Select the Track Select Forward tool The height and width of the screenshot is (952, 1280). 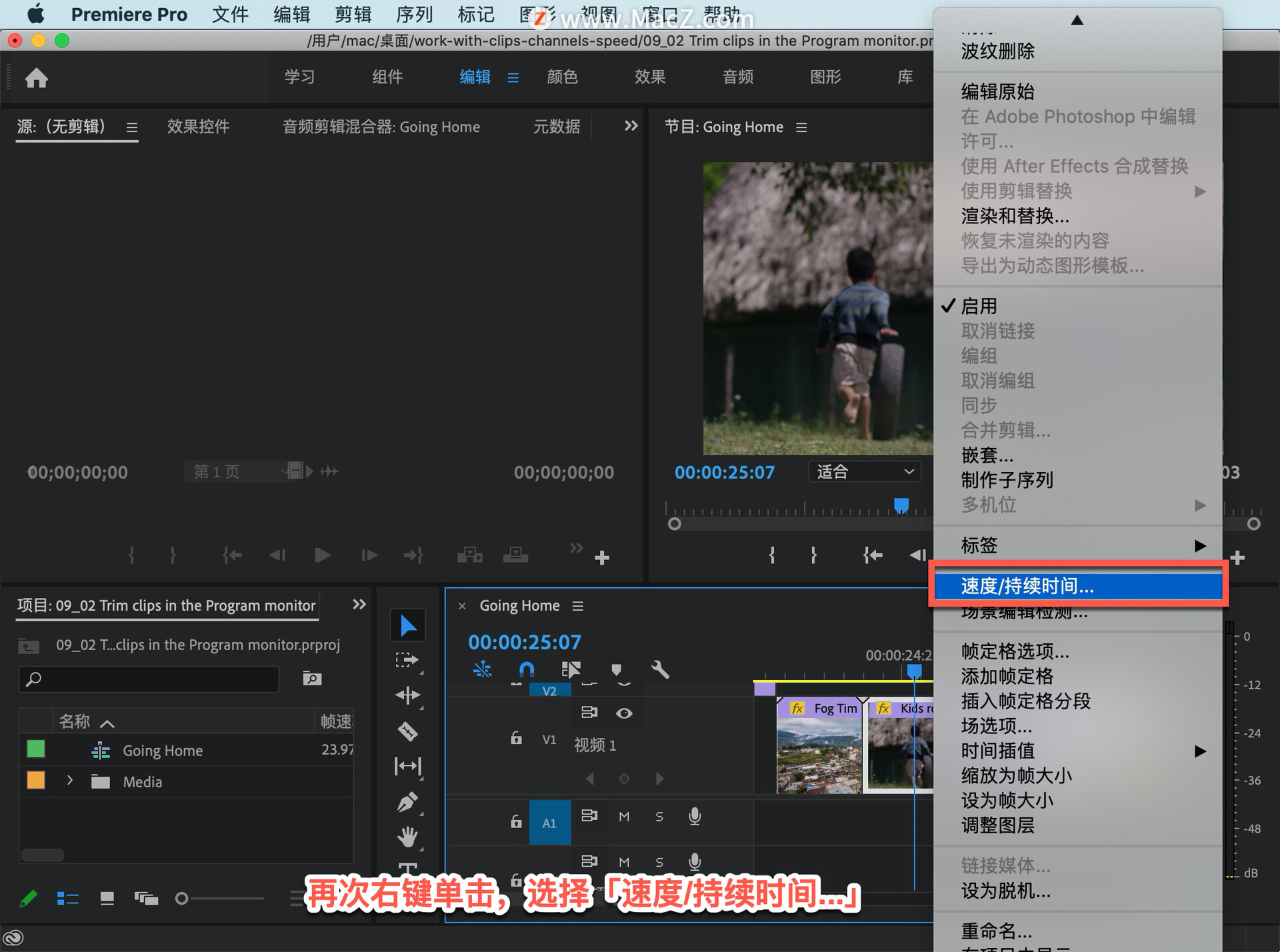407,660
